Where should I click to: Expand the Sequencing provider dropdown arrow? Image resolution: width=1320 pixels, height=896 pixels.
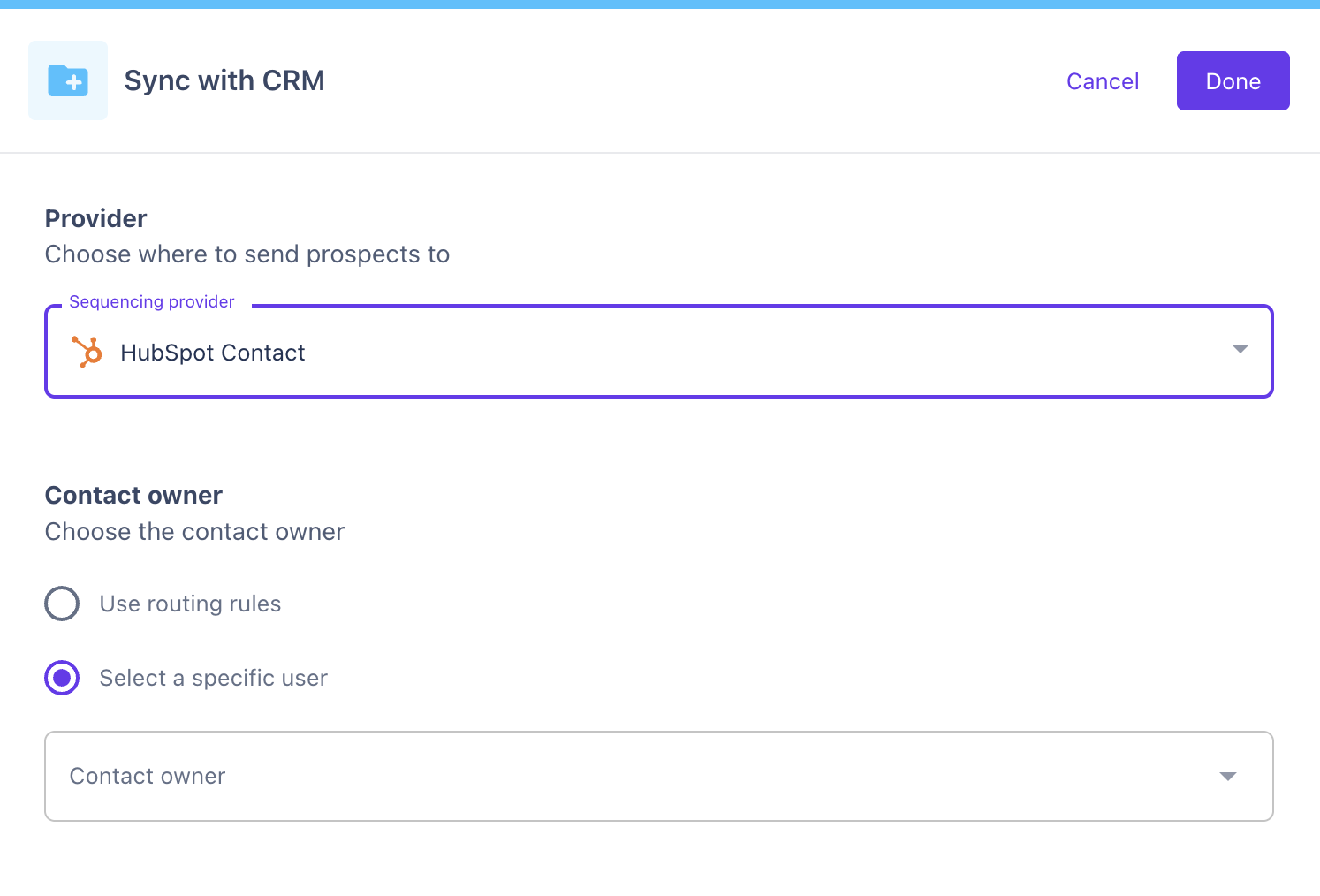tap(1240, 349)
